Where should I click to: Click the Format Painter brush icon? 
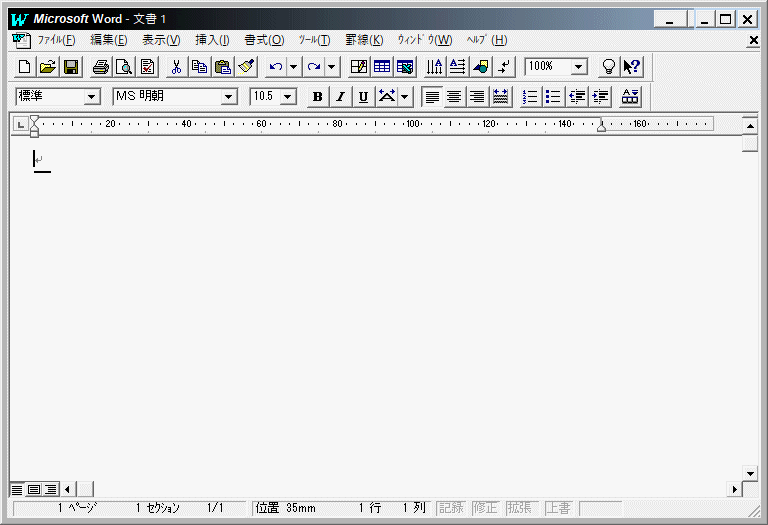[247, 67]
